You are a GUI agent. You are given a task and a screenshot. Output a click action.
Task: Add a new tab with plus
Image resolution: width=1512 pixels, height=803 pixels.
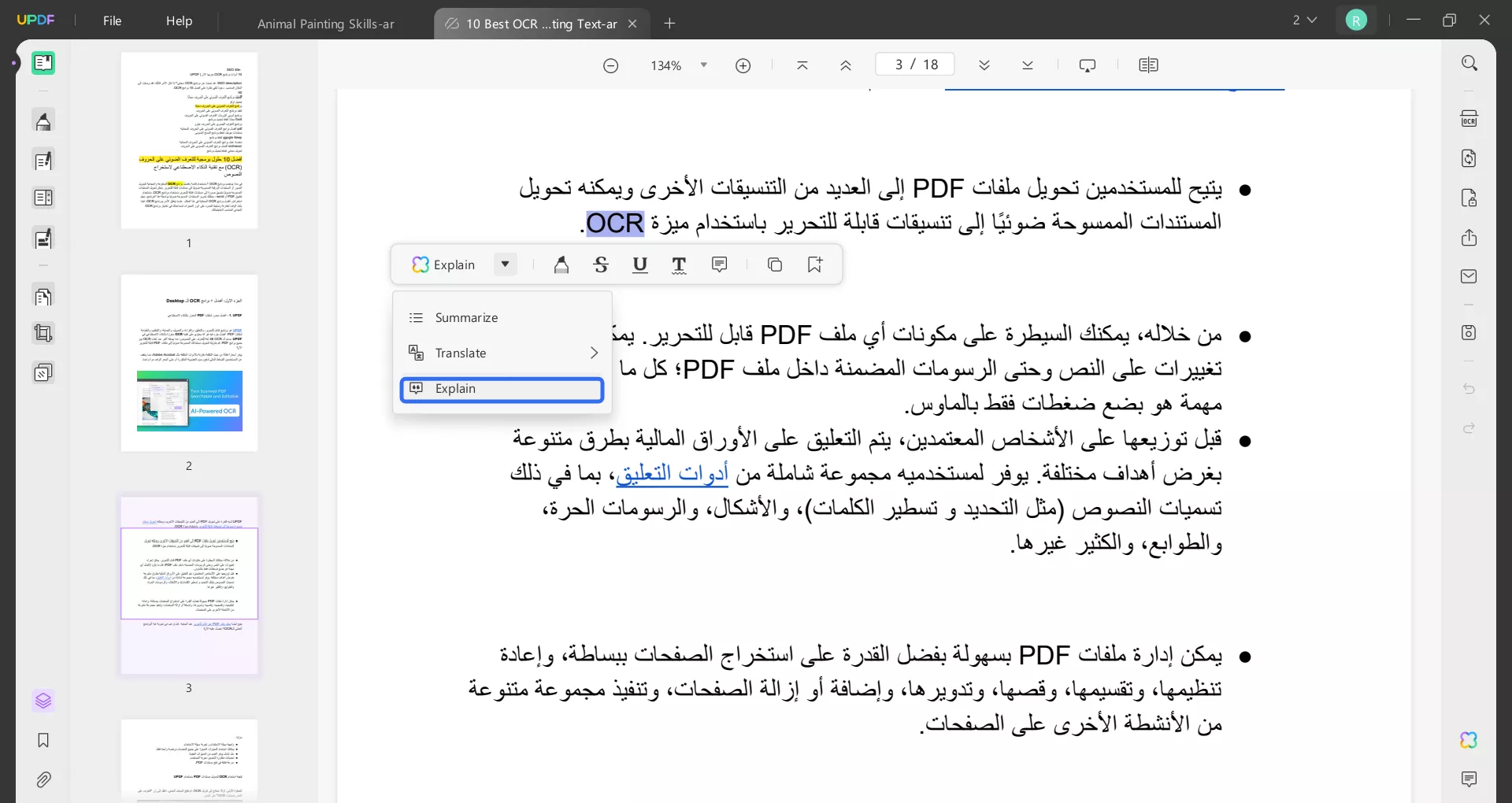[670, 24]
